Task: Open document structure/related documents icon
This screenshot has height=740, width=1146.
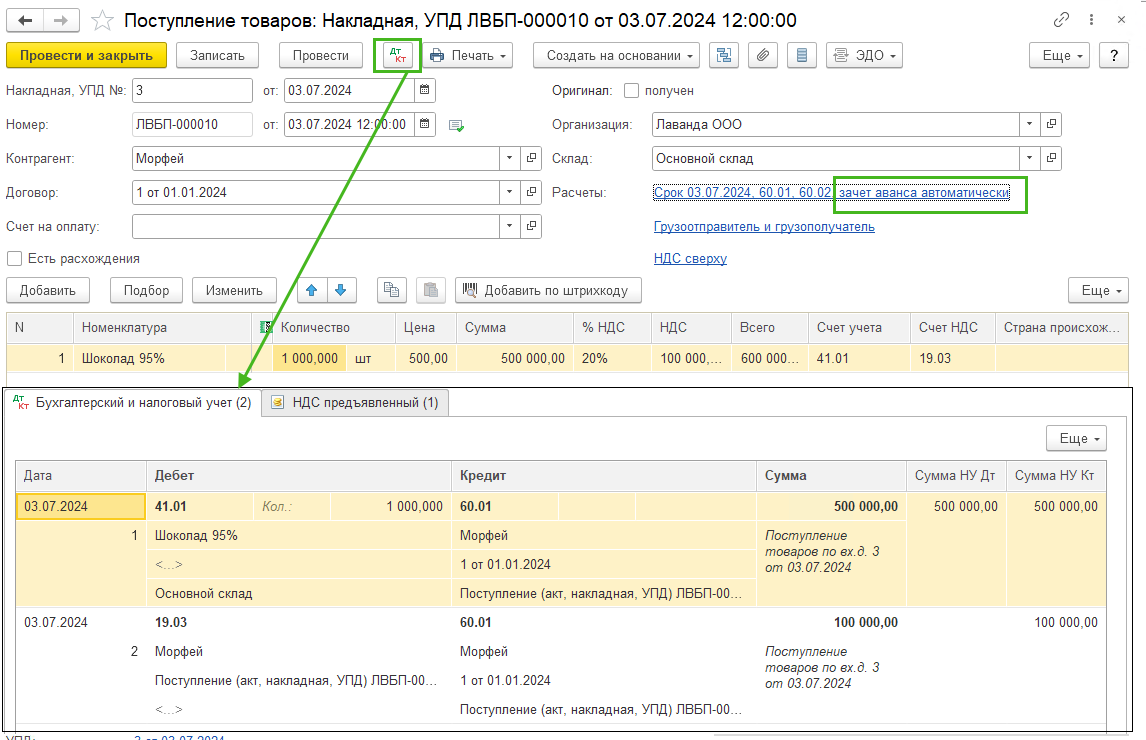Action: click(724, 56)
